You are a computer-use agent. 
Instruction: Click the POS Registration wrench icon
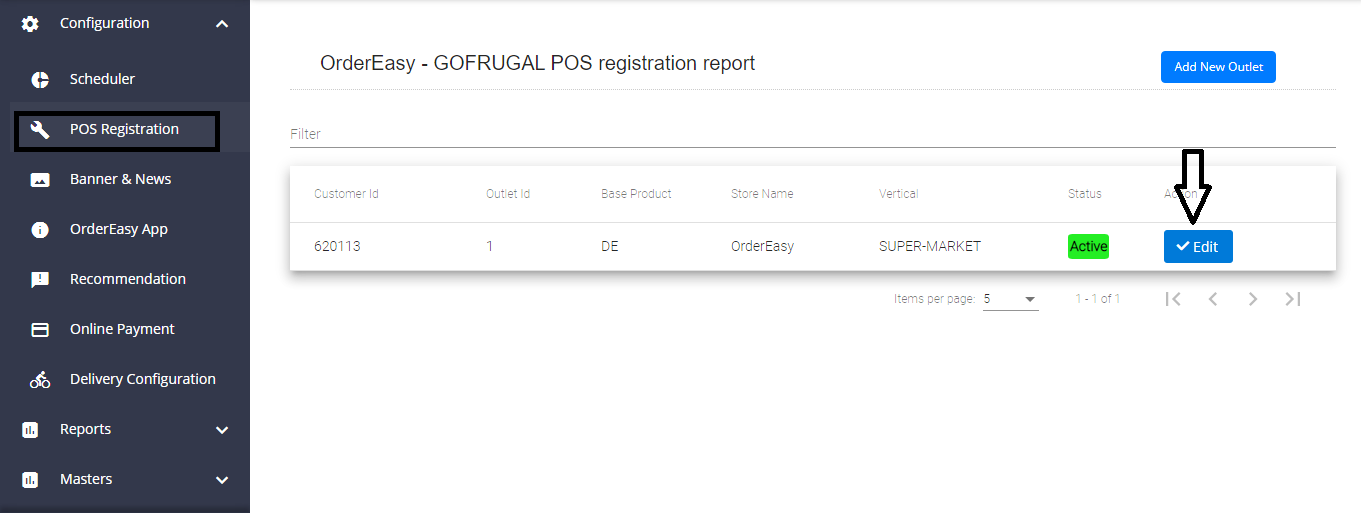click(x=40, y=129)
